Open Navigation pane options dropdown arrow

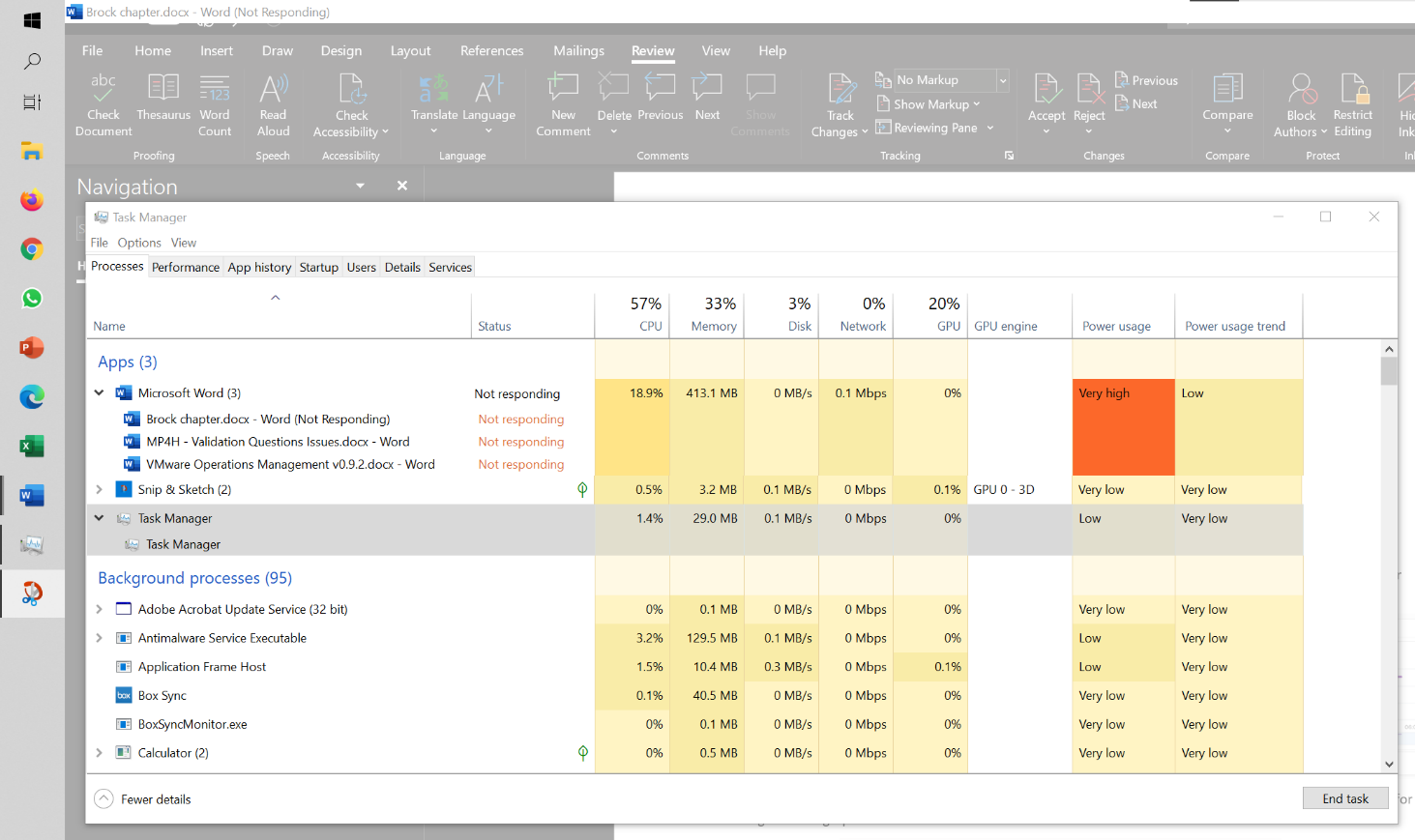tap(360, 186)
